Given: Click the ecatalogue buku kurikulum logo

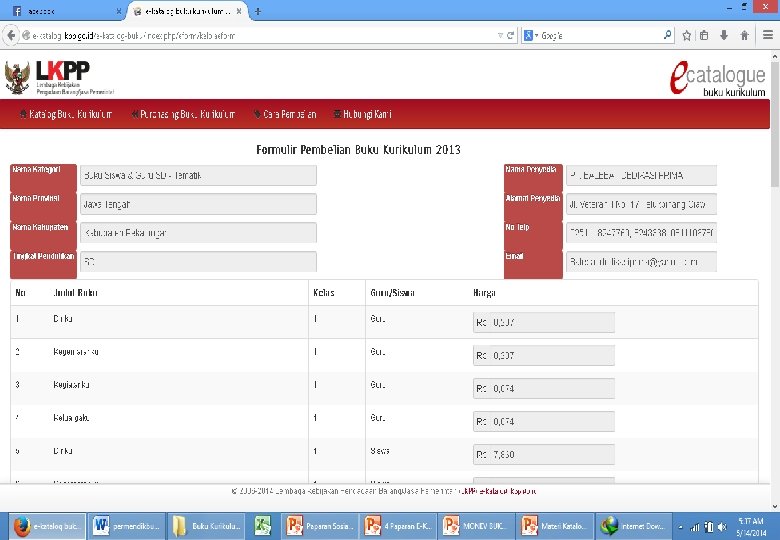Looking at the screenshot, I should click(717, 78).
